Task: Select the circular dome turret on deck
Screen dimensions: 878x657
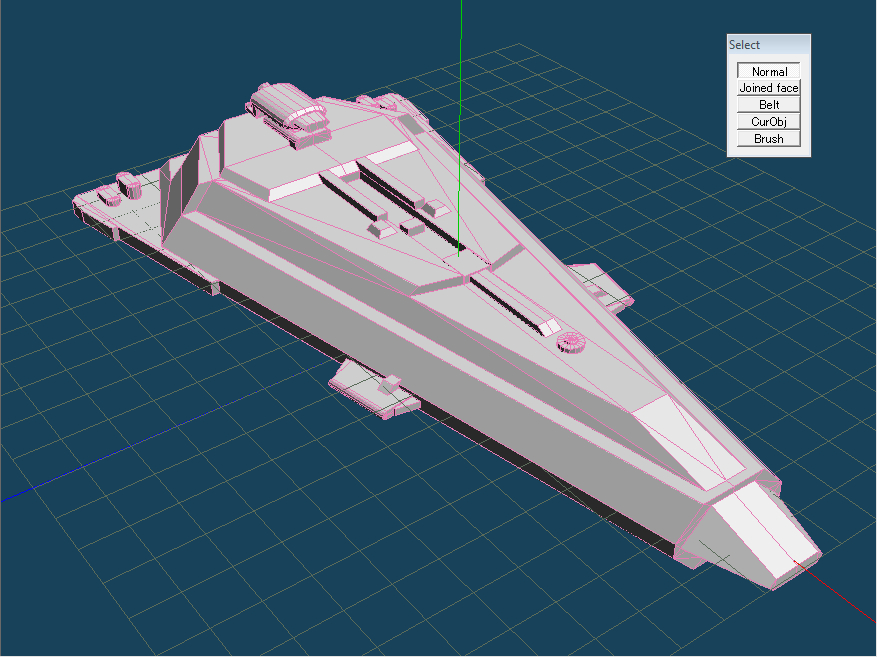Action: tap(572, 342)
